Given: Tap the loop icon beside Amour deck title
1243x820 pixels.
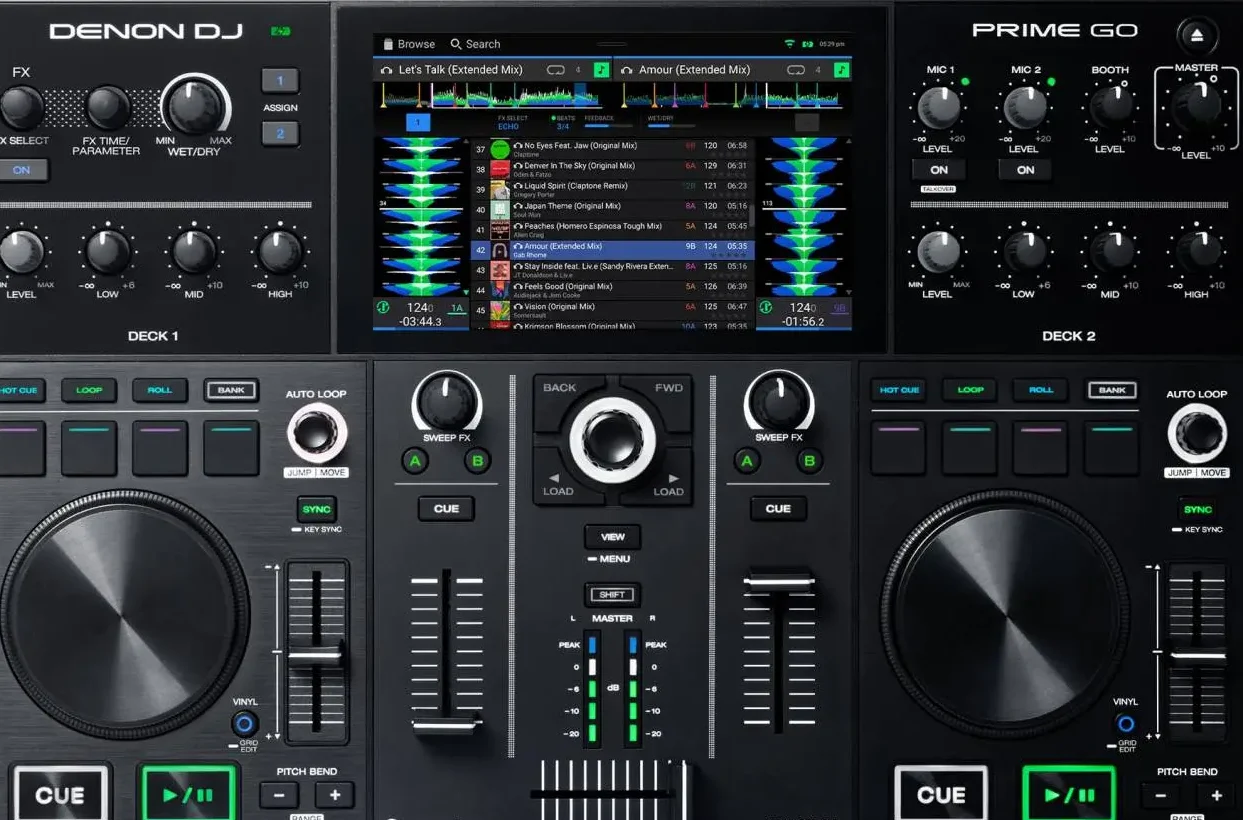Looking at the screenshot, I should [796, 70].
